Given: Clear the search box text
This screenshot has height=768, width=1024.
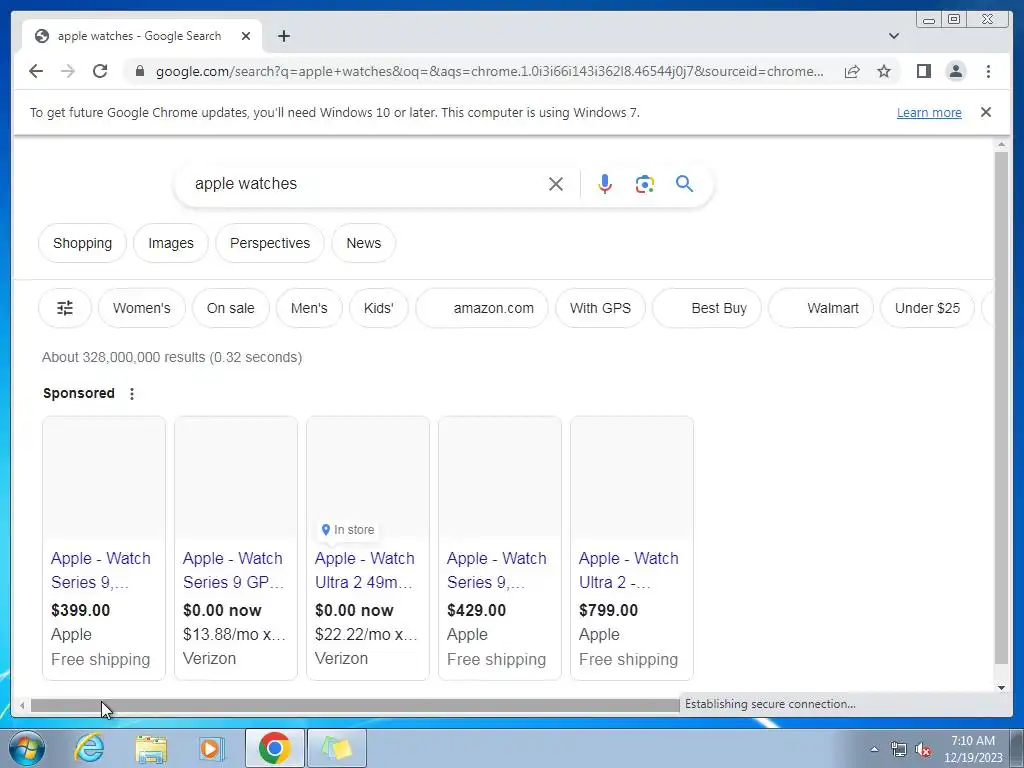Looking at the screenshot, I should (x=556, y=184).
